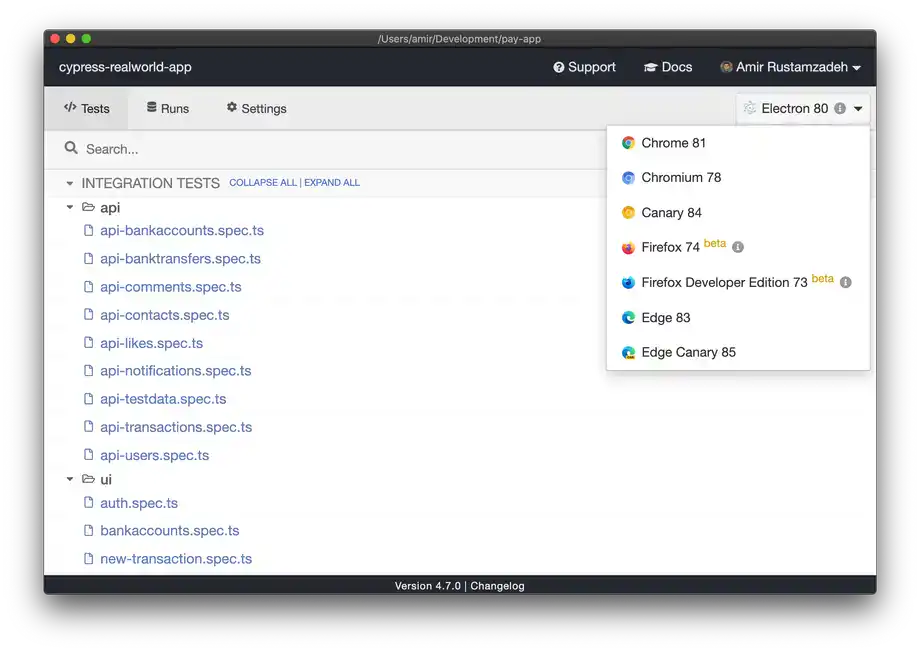Select the Chrome 81 browser icon
The height and width of the screenshot is (652, 920).
click(x=628, y=143)
